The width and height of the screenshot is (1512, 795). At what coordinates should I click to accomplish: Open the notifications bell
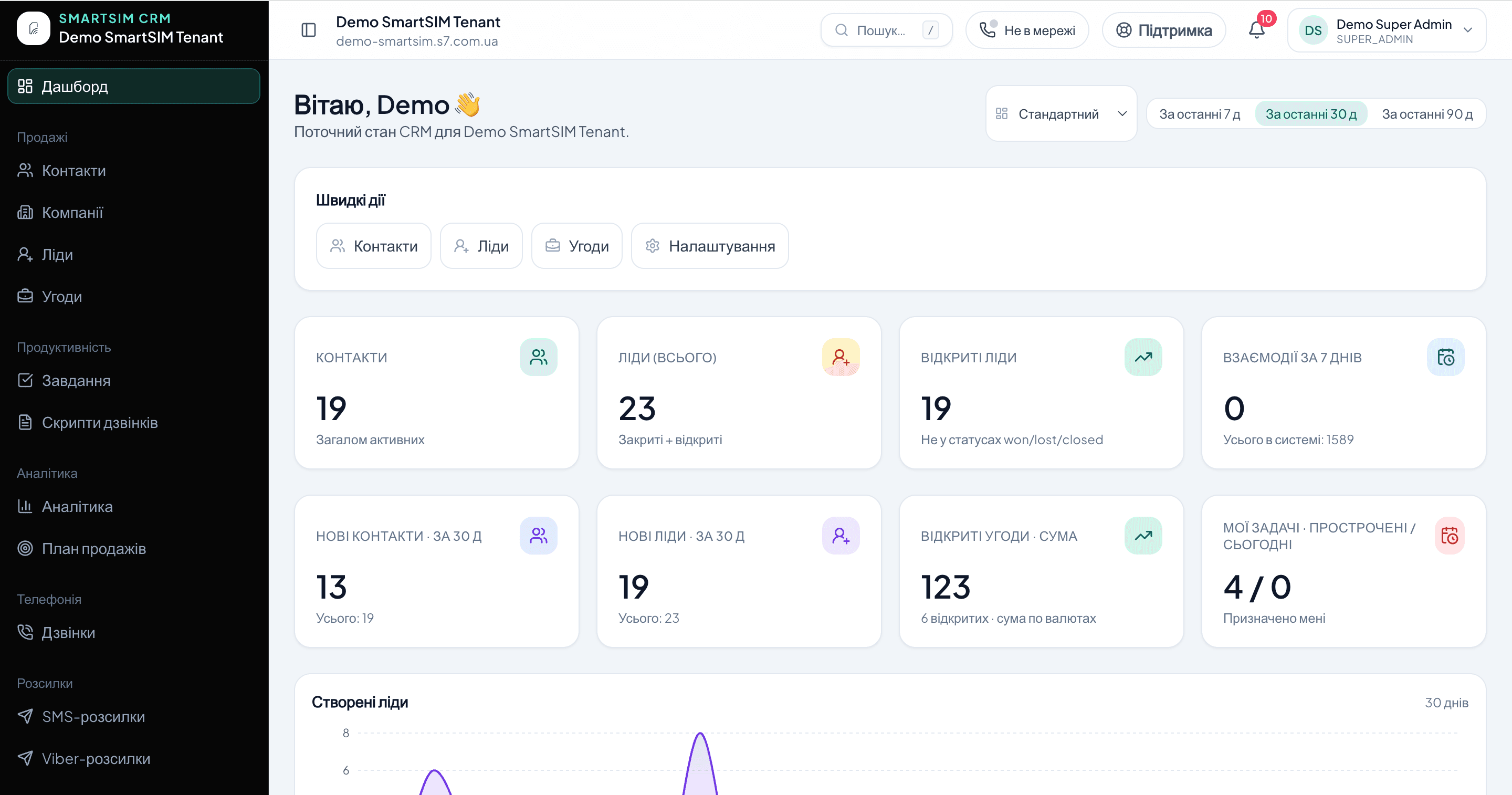pos(1257,30)
